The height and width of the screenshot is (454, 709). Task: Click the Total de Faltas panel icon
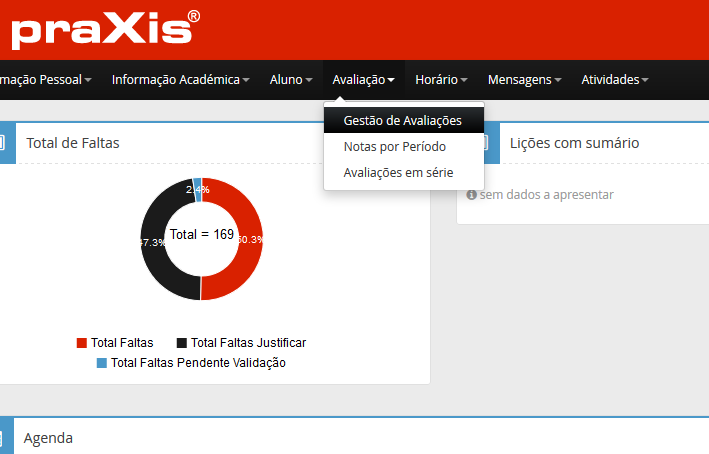pyautogui.click(x=6, y=143)
